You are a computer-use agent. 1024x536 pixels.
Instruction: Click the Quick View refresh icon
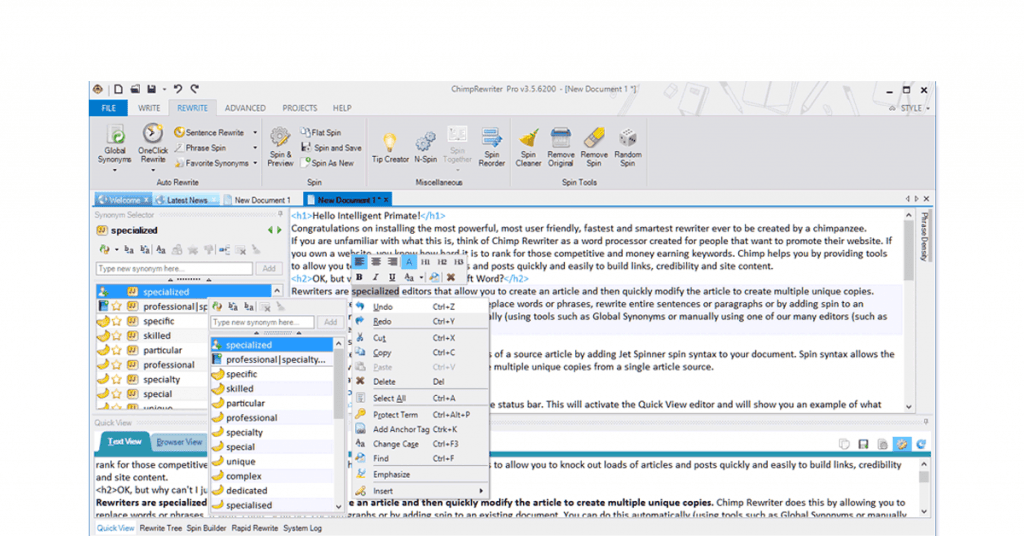point(921,444)
